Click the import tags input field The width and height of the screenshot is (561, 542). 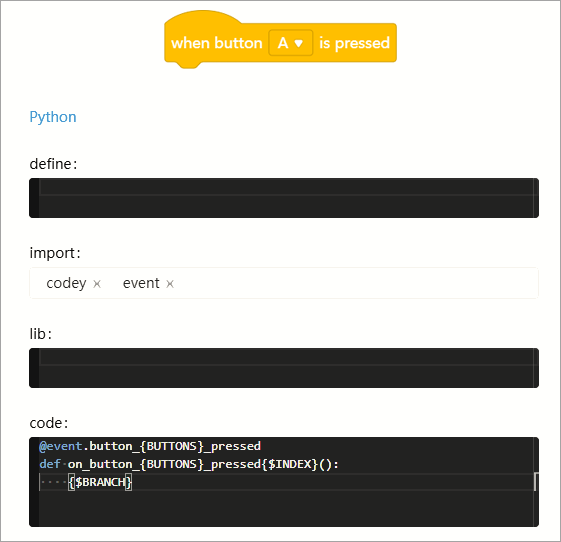tap(284, 283)
